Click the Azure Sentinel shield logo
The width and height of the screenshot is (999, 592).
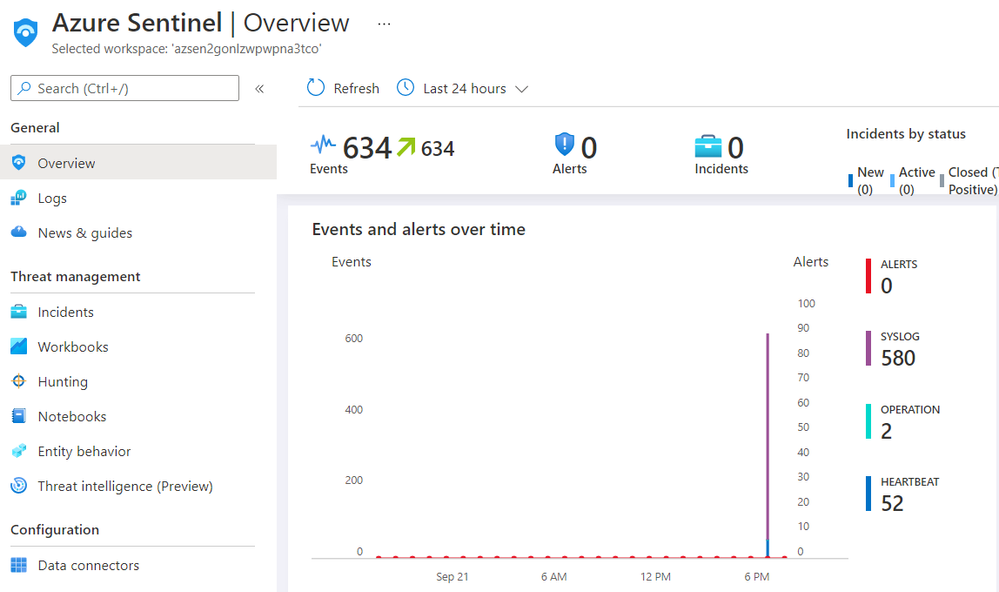point(25,32)
